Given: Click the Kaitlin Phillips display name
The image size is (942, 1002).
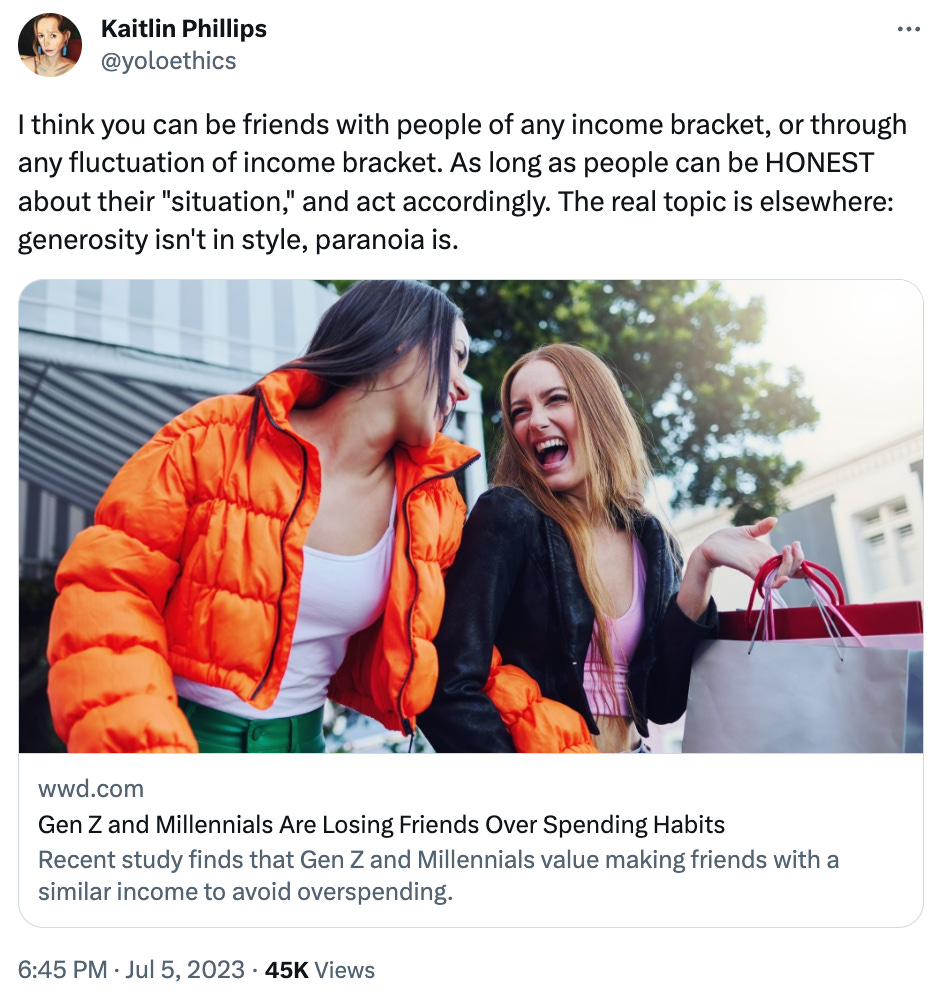Looking at the screenshot, I should (184, 29).
